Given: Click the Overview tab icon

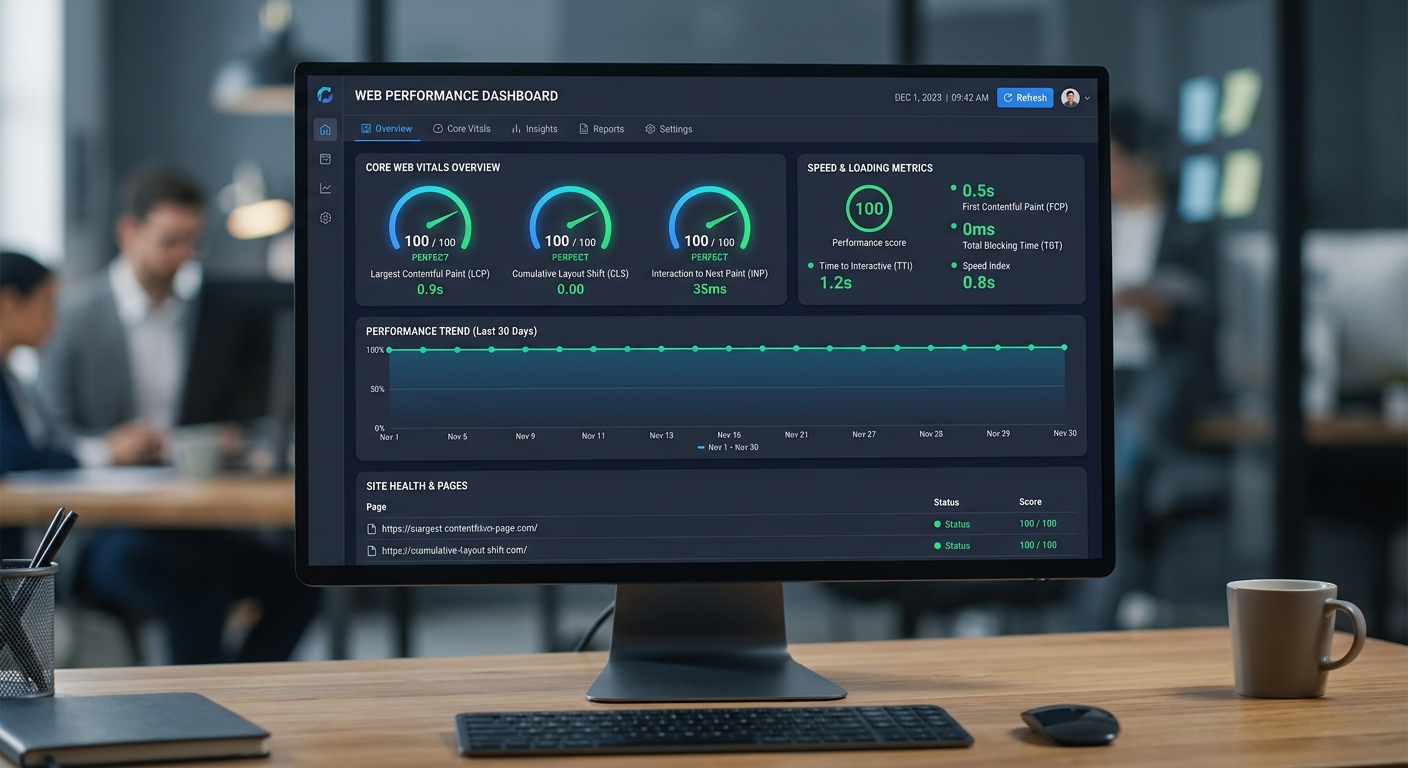Looking at the screenshot, I should coord(366,129).
